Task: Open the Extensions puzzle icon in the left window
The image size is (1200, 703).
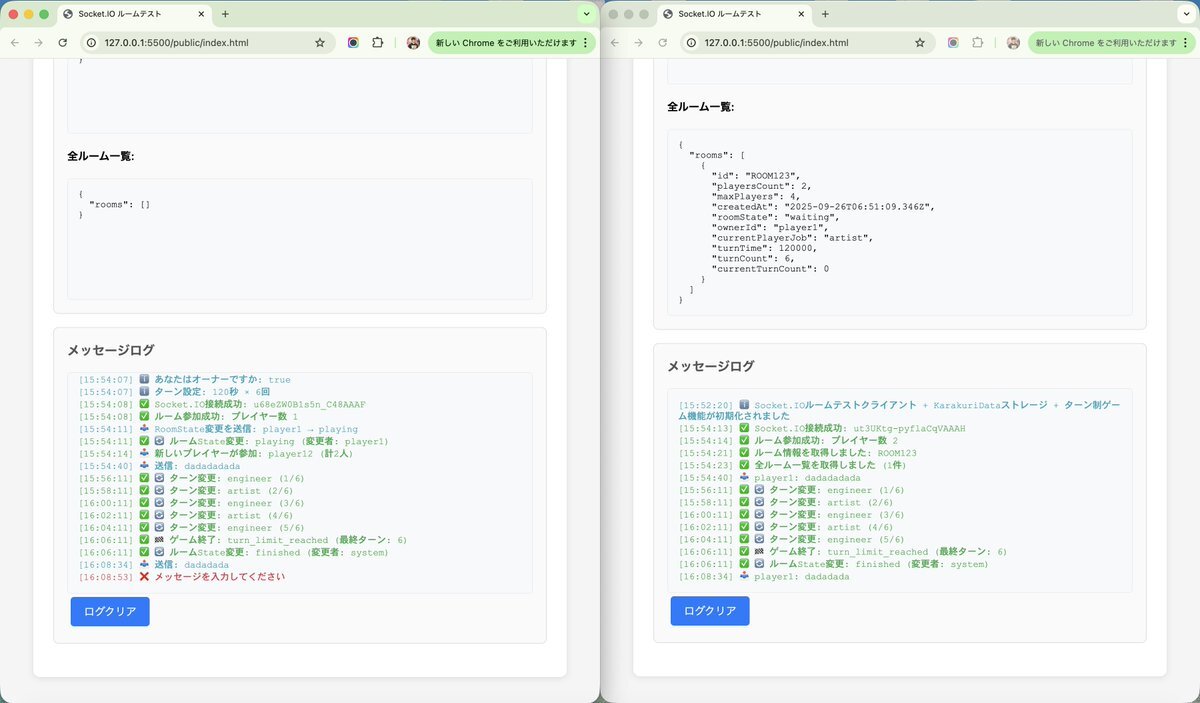Action: tap(377, 43)
